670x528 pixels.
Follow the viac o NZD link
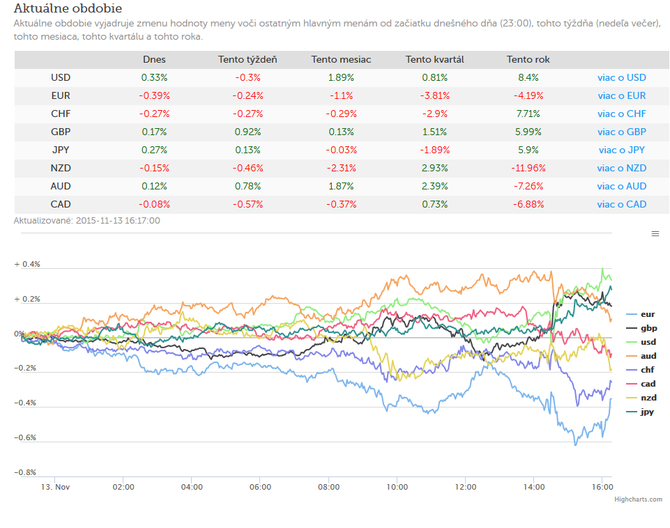622,168
